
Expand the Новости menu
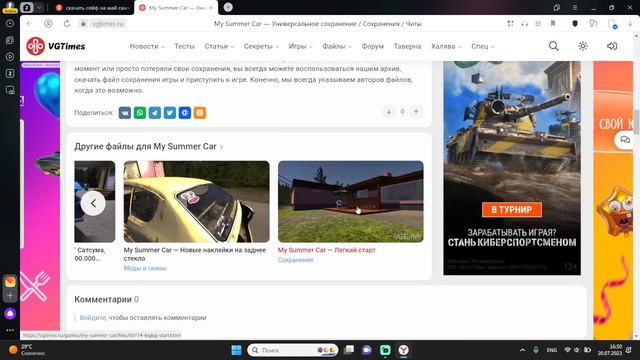pos(147,47)
